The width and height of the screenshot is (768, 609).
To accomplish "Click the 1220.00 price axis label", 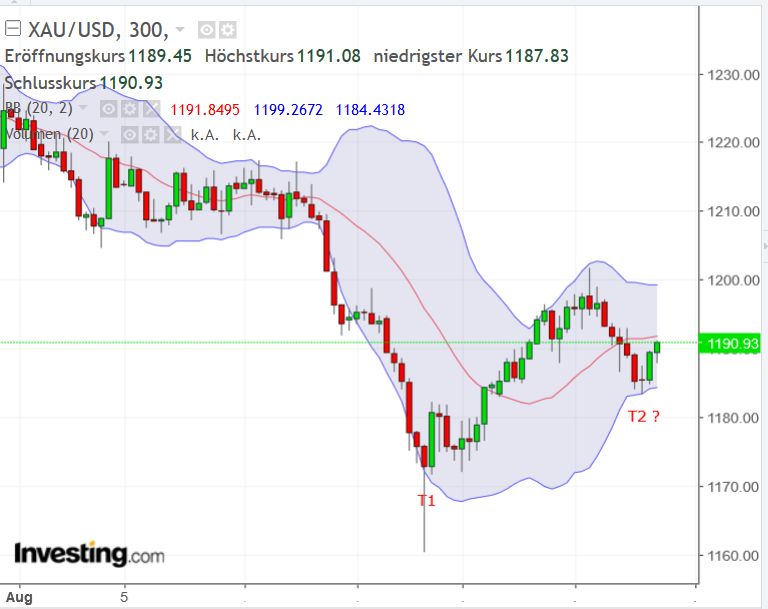I will click(733, 143).
